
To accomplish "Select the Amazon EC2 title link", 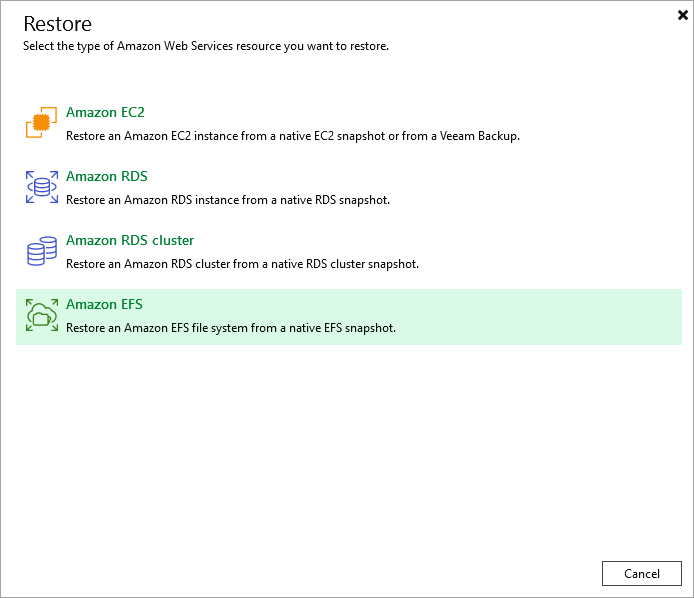I will [x=105, y=113].
